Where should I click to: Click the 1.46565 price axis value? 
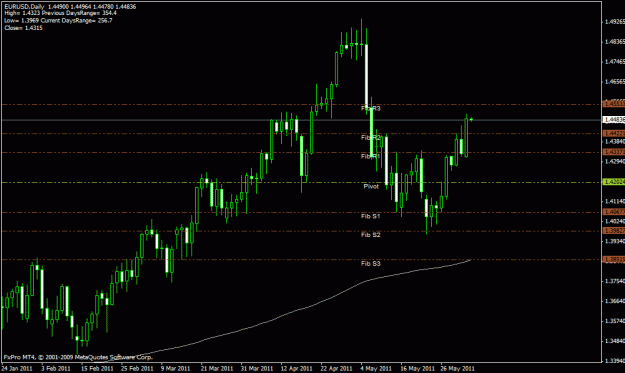(615, 81)
